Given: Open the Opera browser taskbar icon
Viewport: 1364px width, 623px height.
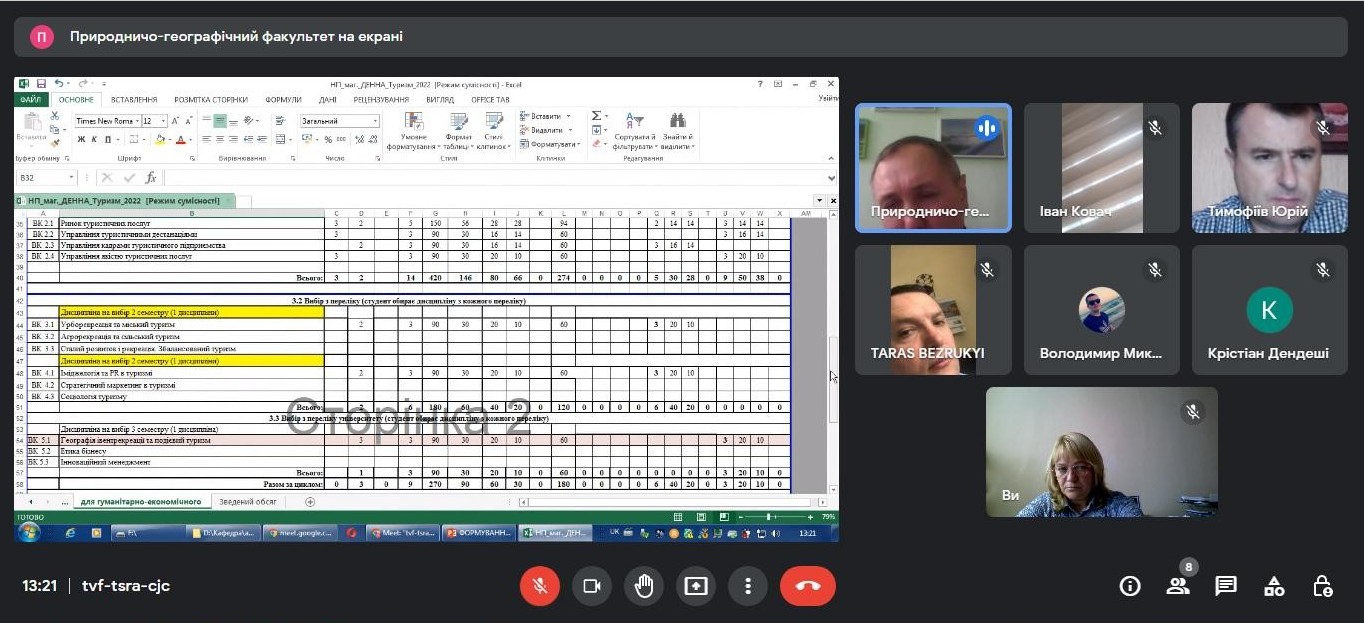Looking at the screenshot, I should coord(352,533).
